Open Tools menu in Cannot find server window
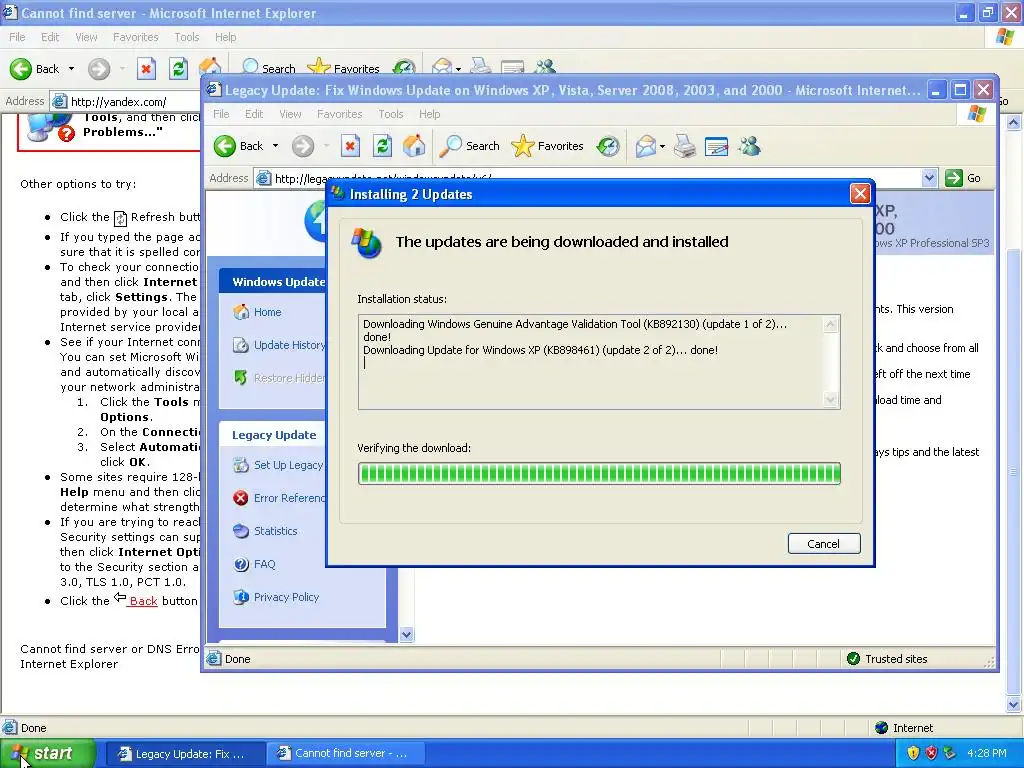This screenshot has width=1024, height=768. point(186,37)
